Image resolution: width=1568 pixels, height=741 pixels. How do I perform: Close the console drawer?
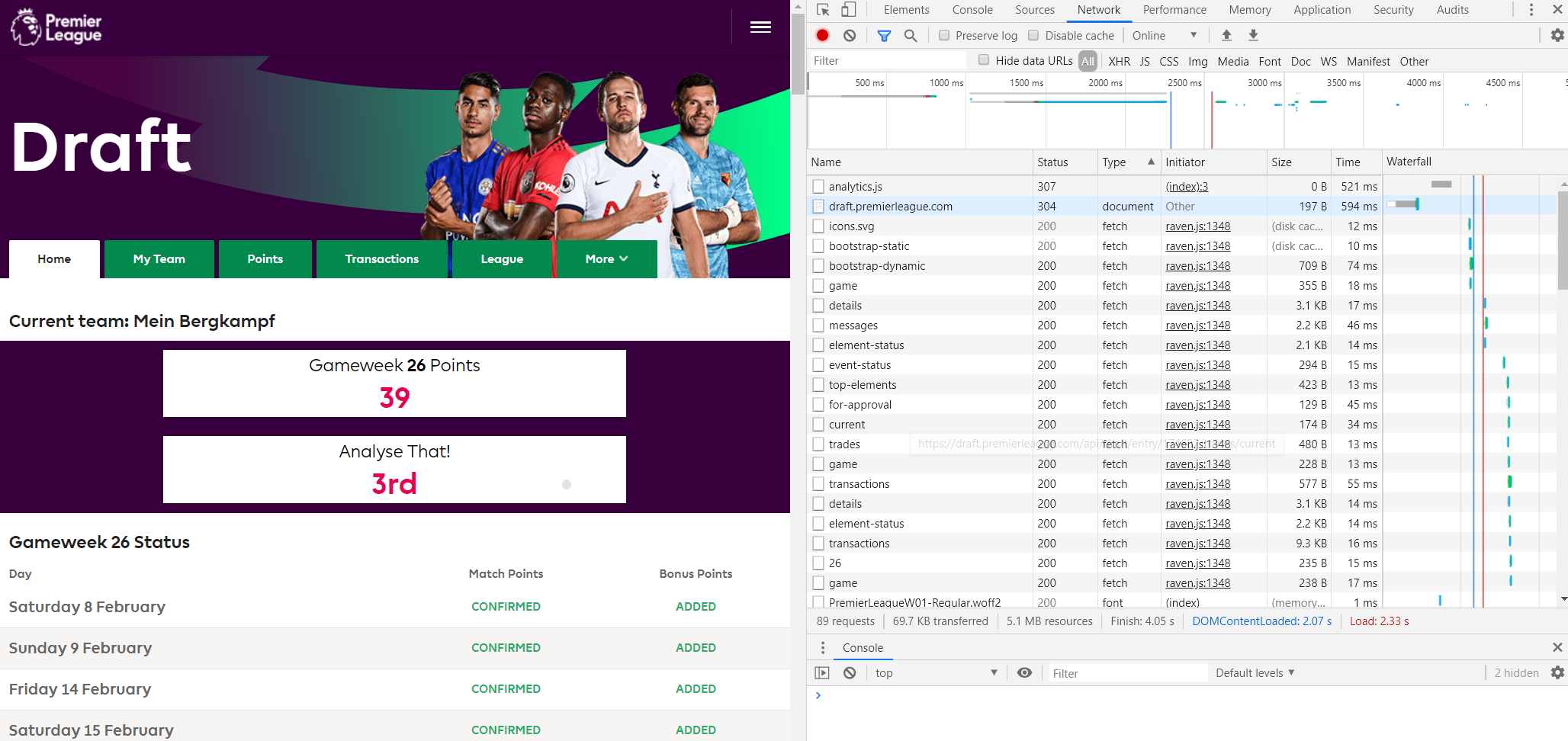tap(1557, 647)
